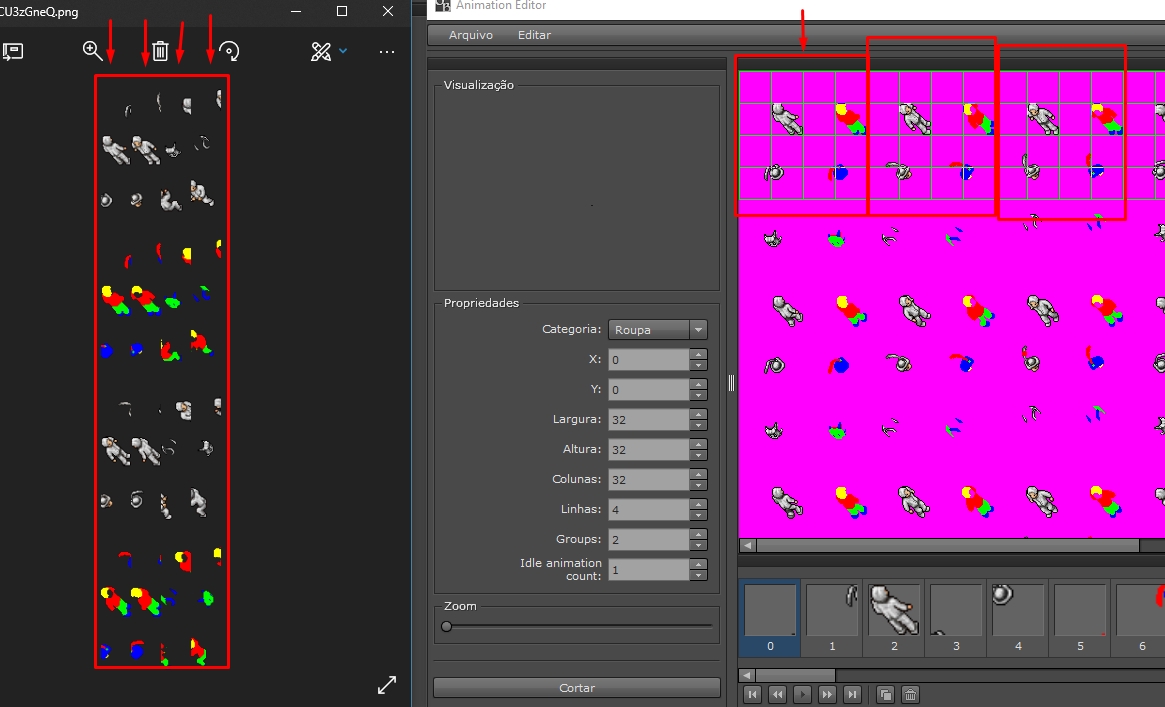Click the sprite sheet scroll left arrow
The width and height of the screenshot is (1165, 707).
[x=747, y=546]
